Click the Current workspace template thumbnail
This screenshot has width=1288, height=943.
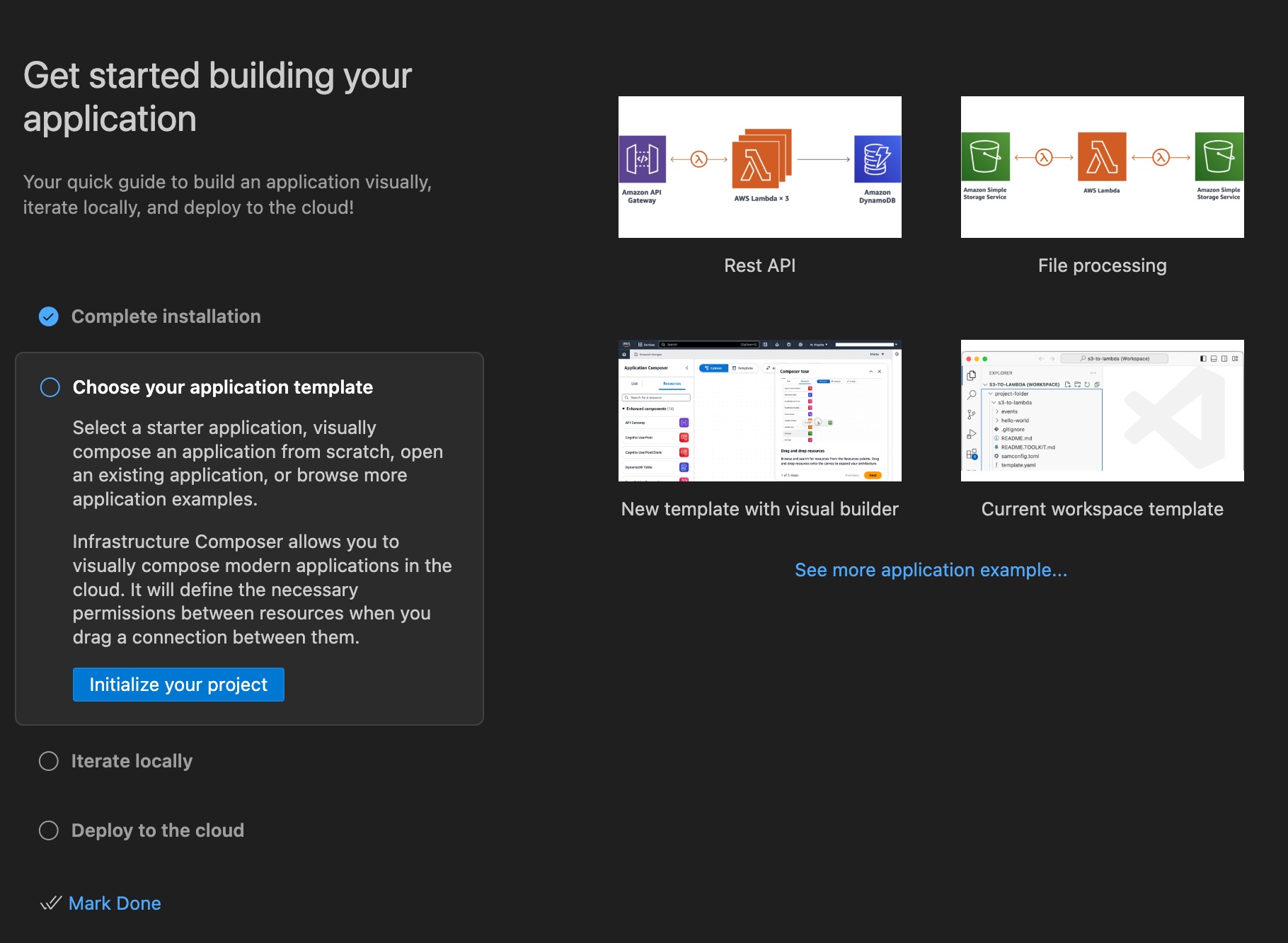pyautogui.click(x=1101, y=411)
